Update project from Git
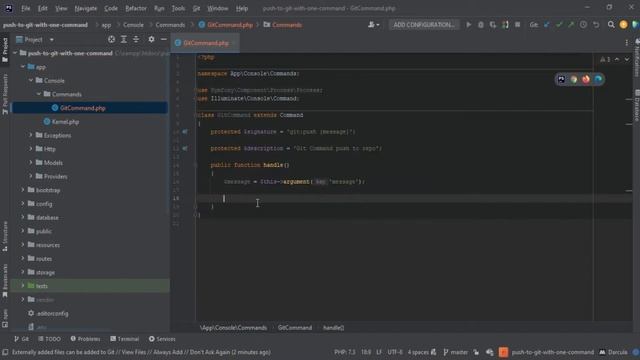The height and width of the screenshot is (360, 640). (x=547, y=25)
